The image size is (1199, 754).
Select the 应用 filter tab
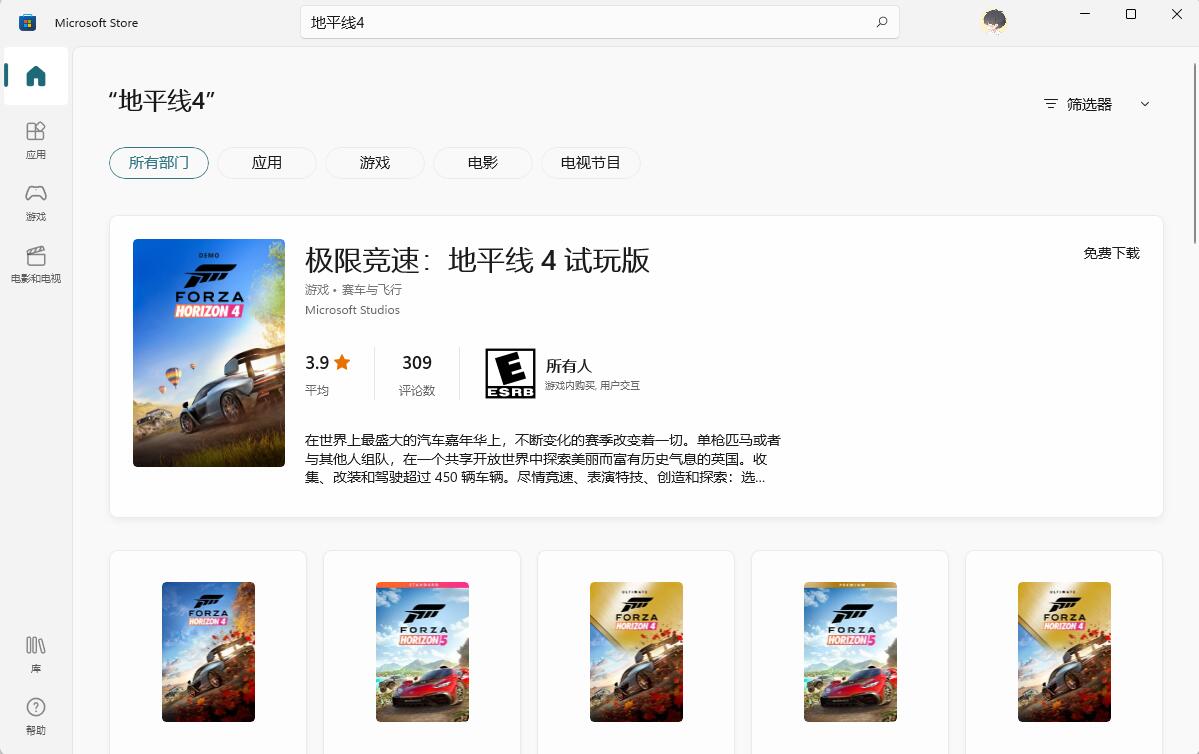tap(267, 163)
